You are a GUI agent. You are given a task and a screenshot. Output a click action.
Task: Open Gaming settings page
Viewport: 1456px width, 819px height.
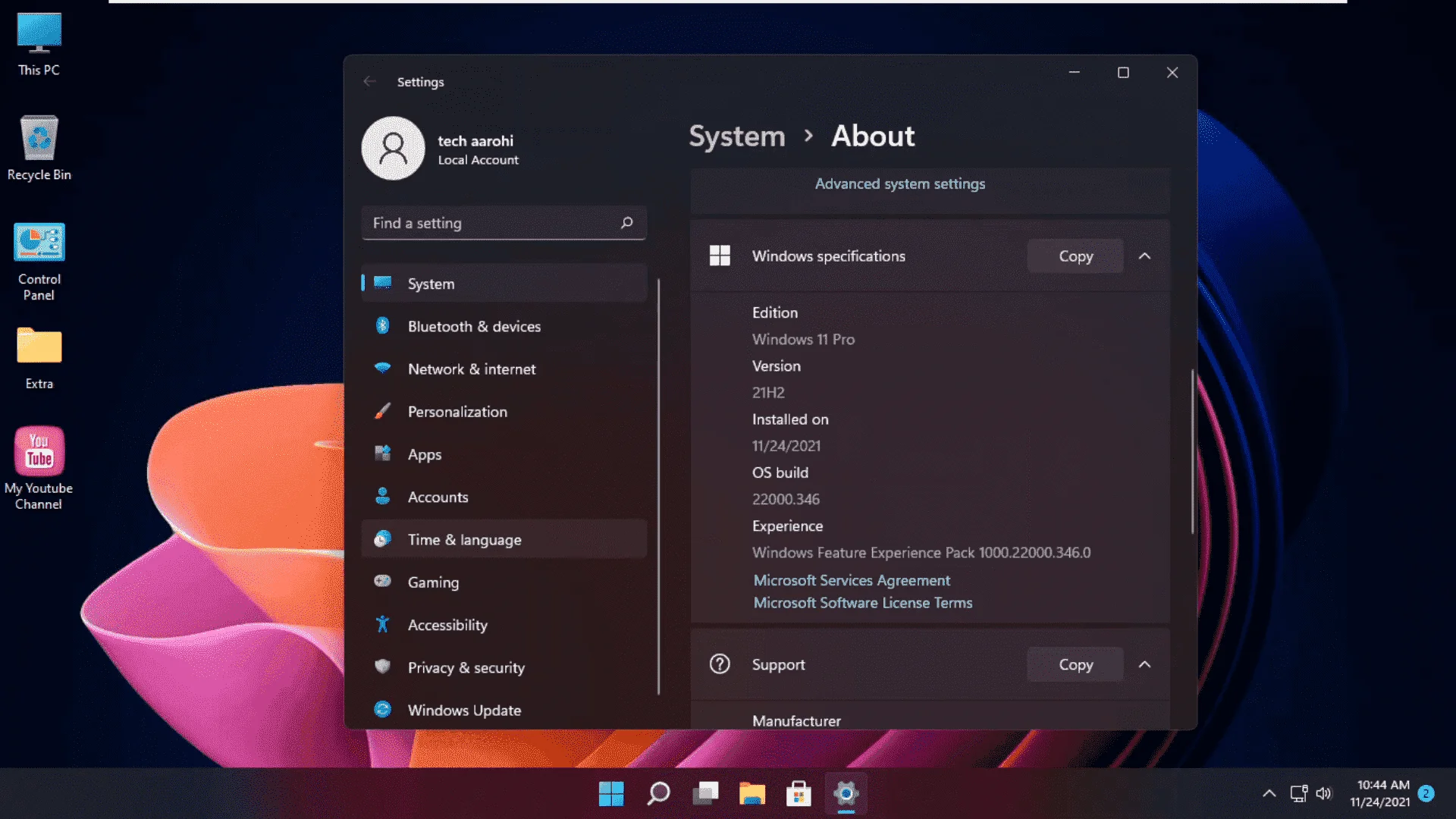tap(504, 582)
